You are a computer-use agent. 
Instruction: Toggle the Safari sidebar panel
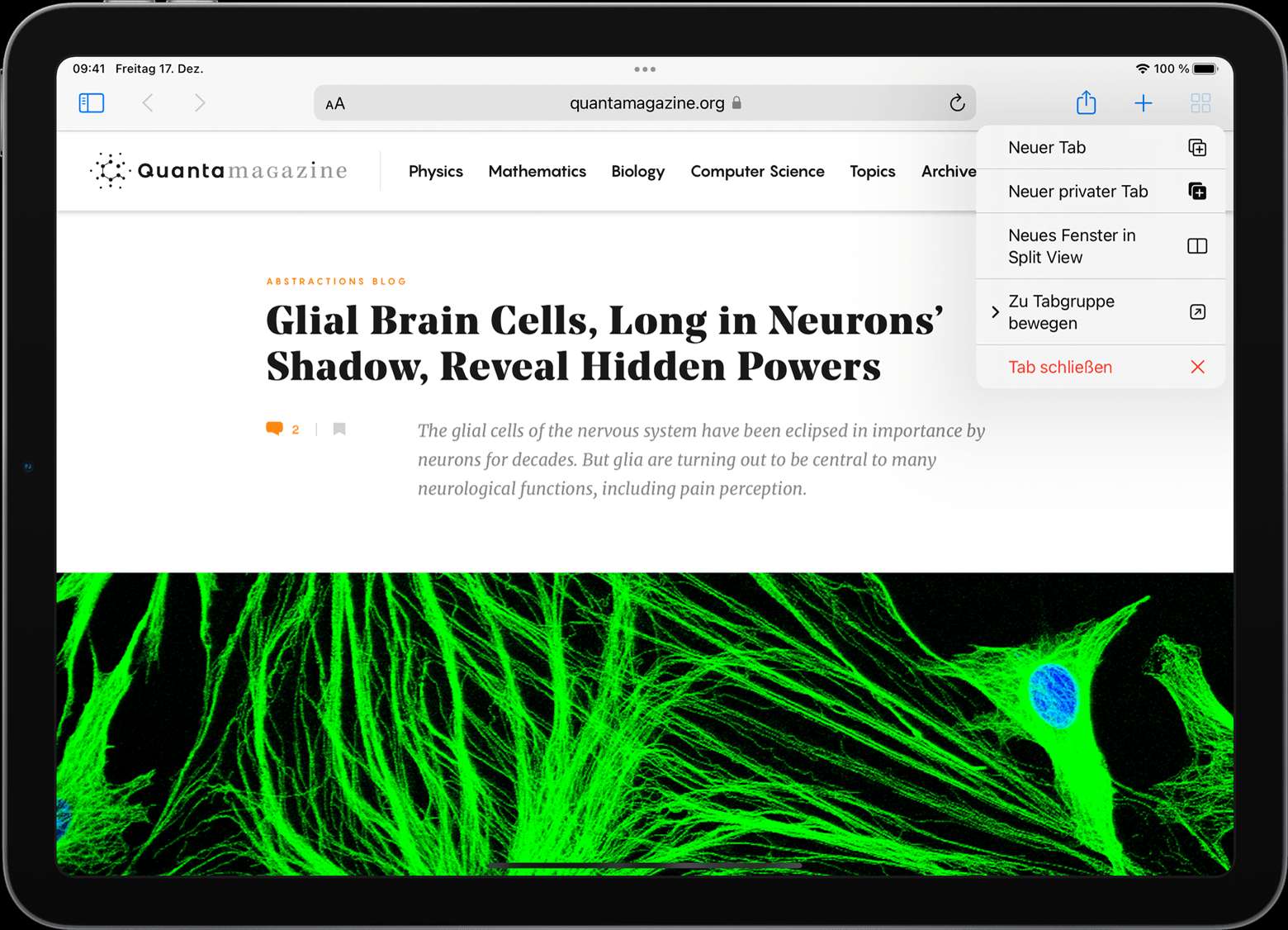click(91, 103)
